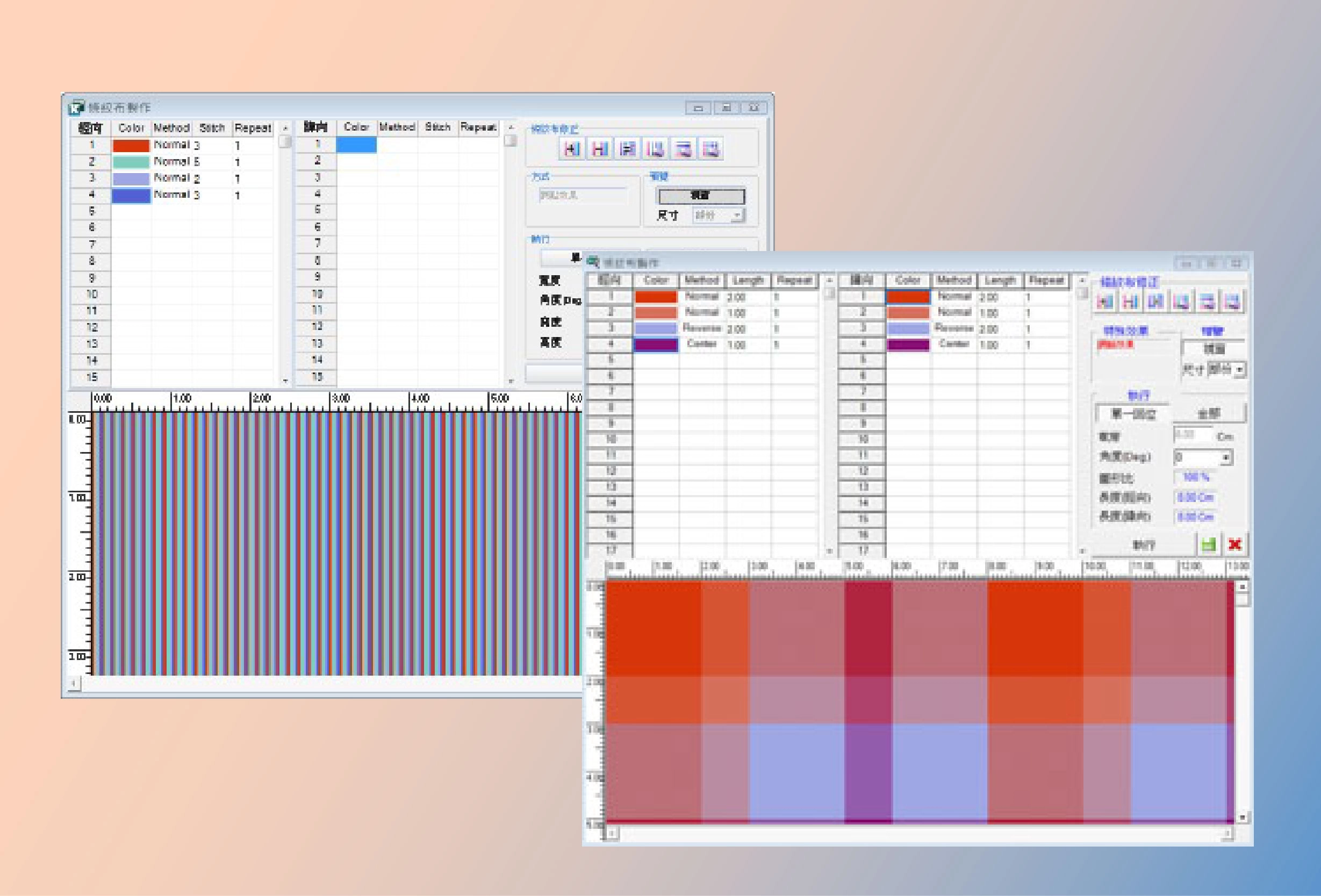Screen dimensions: 1321x896
Task: Select the lavender swatch in back window row 3
Action: (131, 178)
